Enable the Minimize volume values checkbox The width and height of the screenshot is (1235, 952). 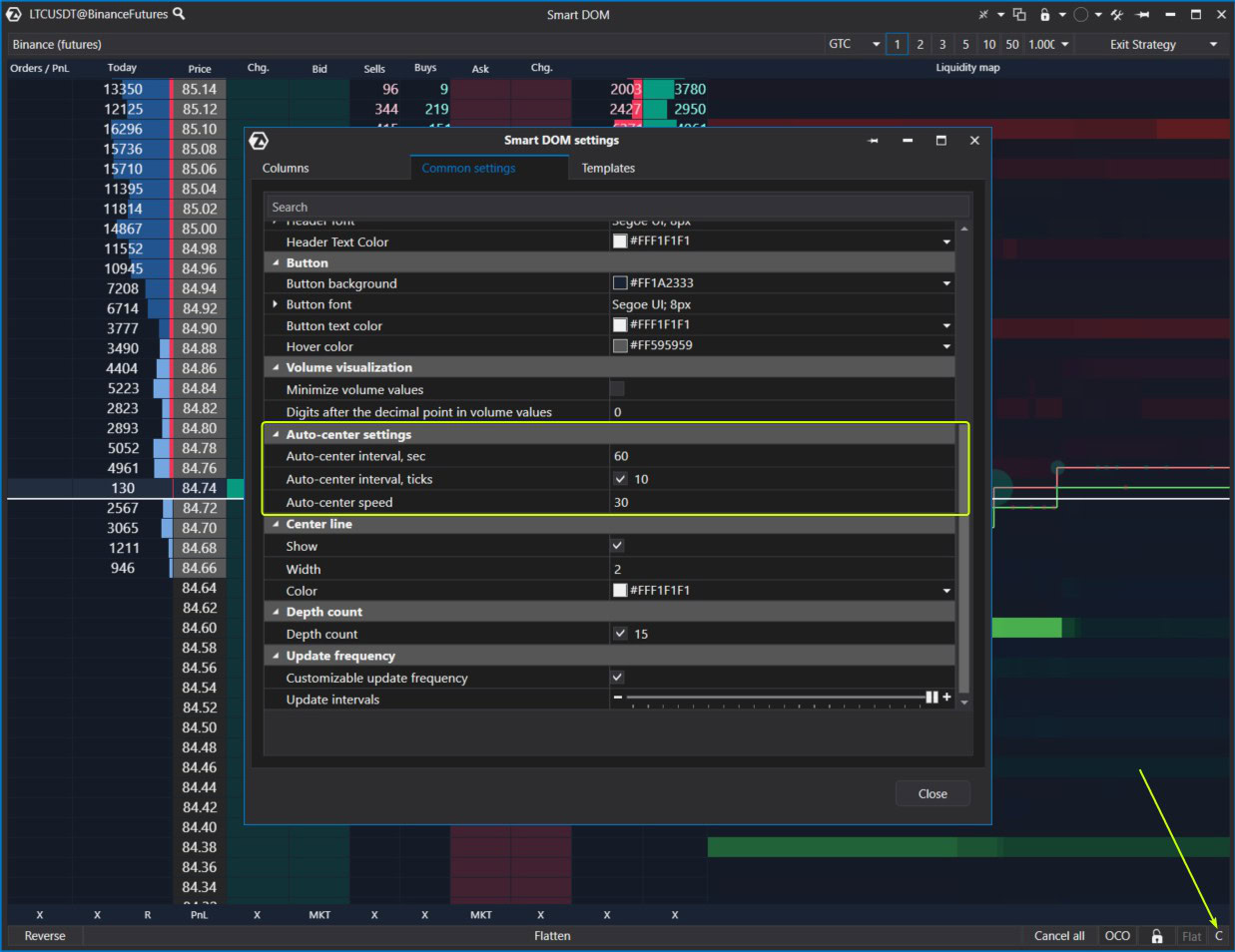pos(617,389)
